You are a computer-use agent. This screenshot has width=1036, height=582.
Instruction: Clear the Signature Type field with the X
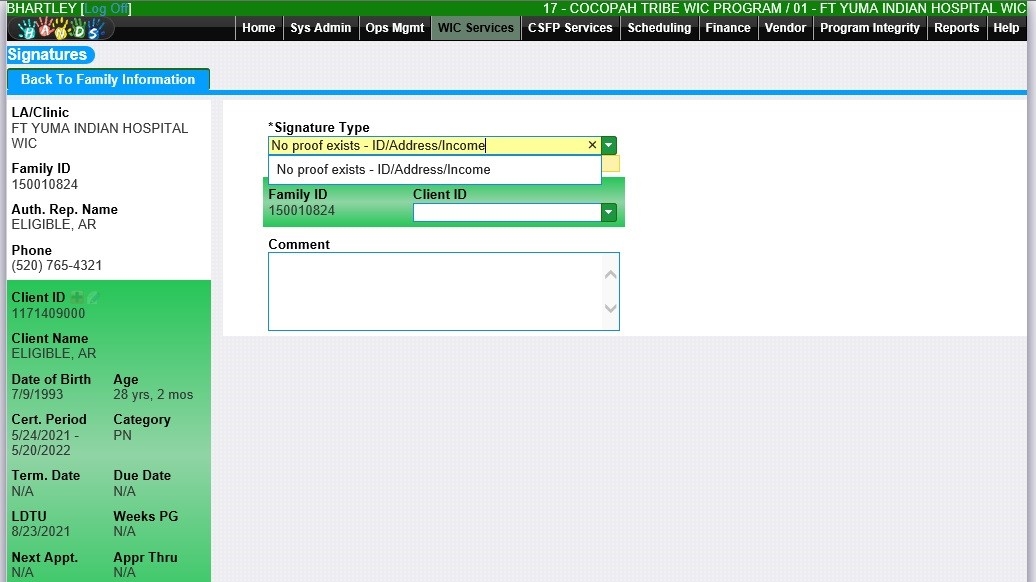[x=592, y=146]
